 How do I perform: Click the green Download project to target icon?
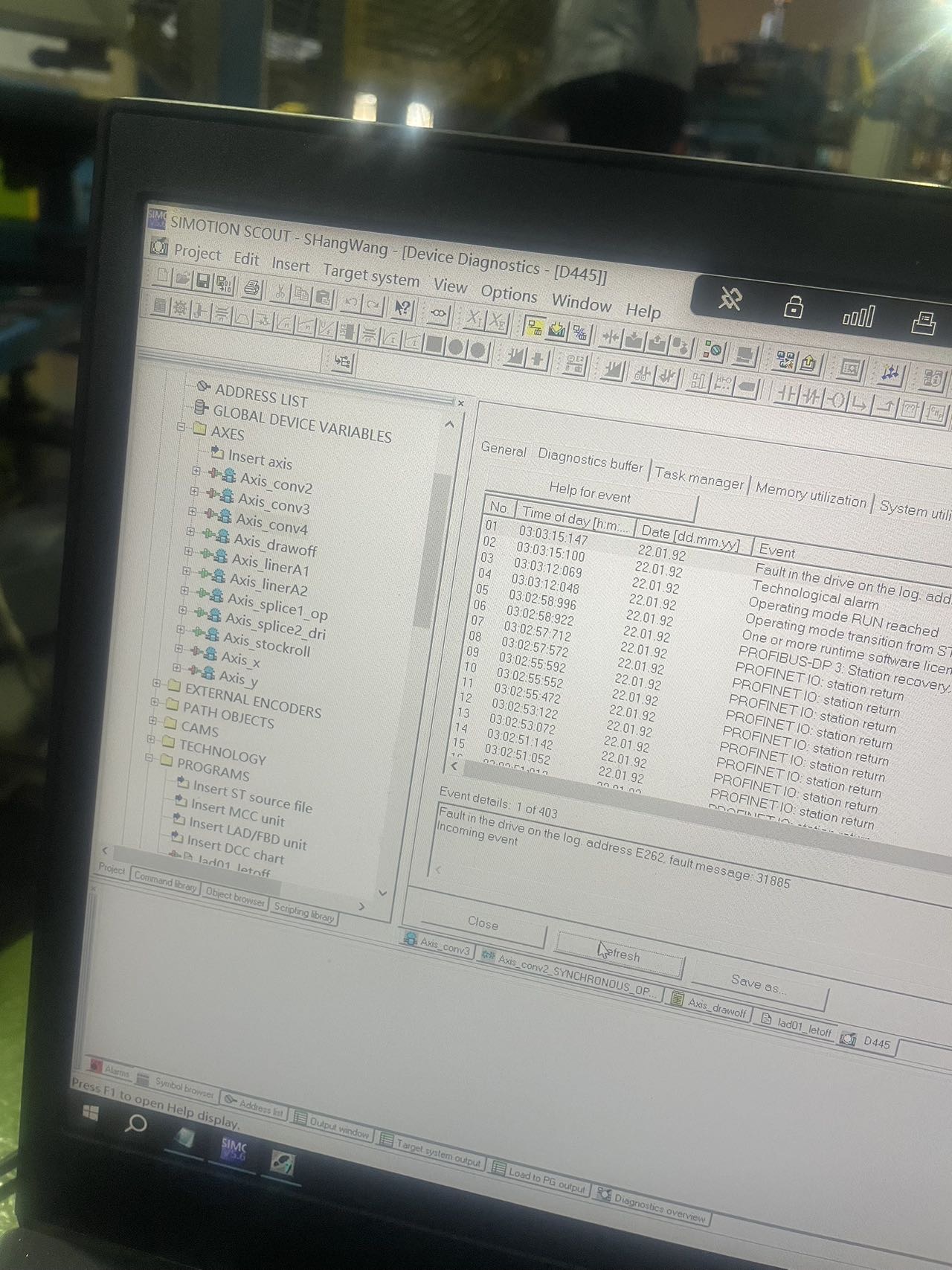pos(556,329)
